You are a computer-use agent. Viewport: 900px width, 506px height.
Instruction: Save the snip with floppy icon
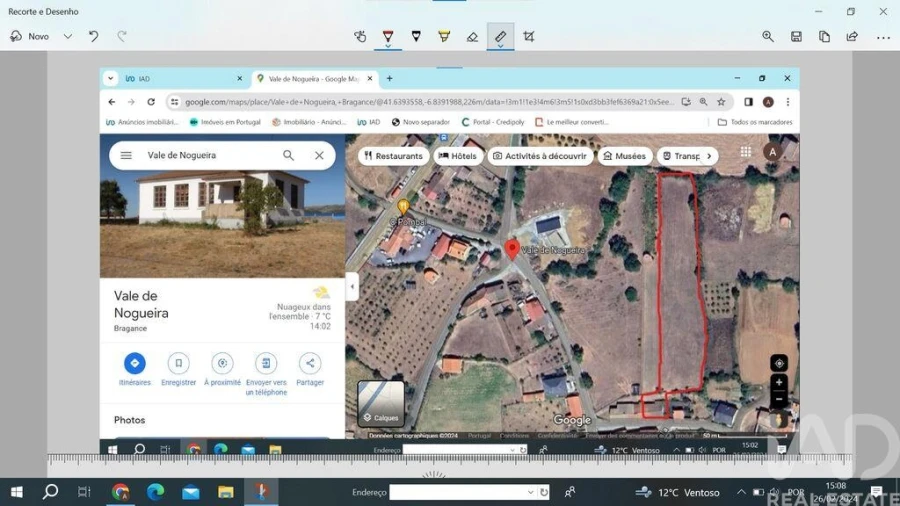coord(796,37)
